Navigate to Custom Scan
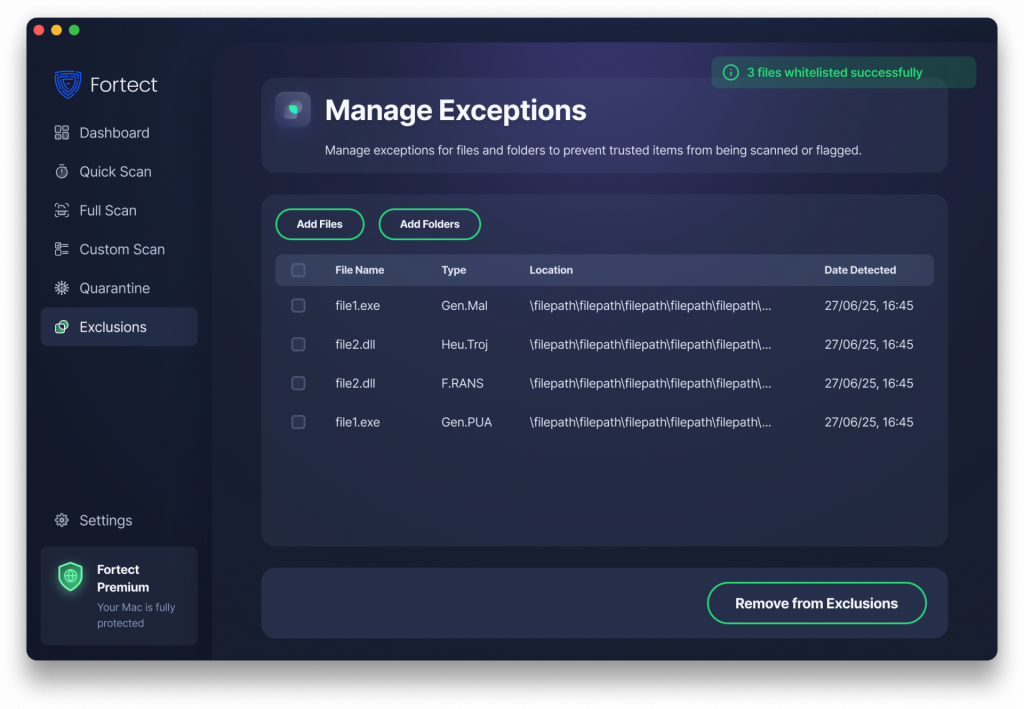 [119, 249]
